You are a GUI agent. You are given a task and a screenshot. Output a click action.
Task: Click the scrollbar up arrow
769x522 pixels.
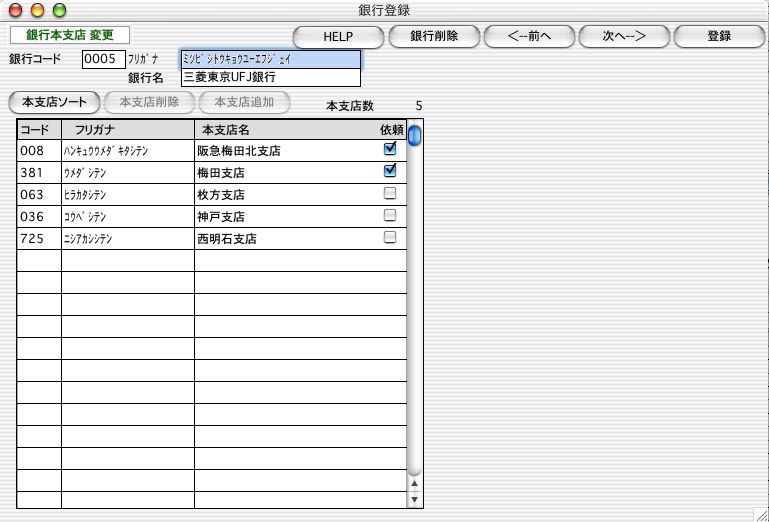click(x=415, y=483)
